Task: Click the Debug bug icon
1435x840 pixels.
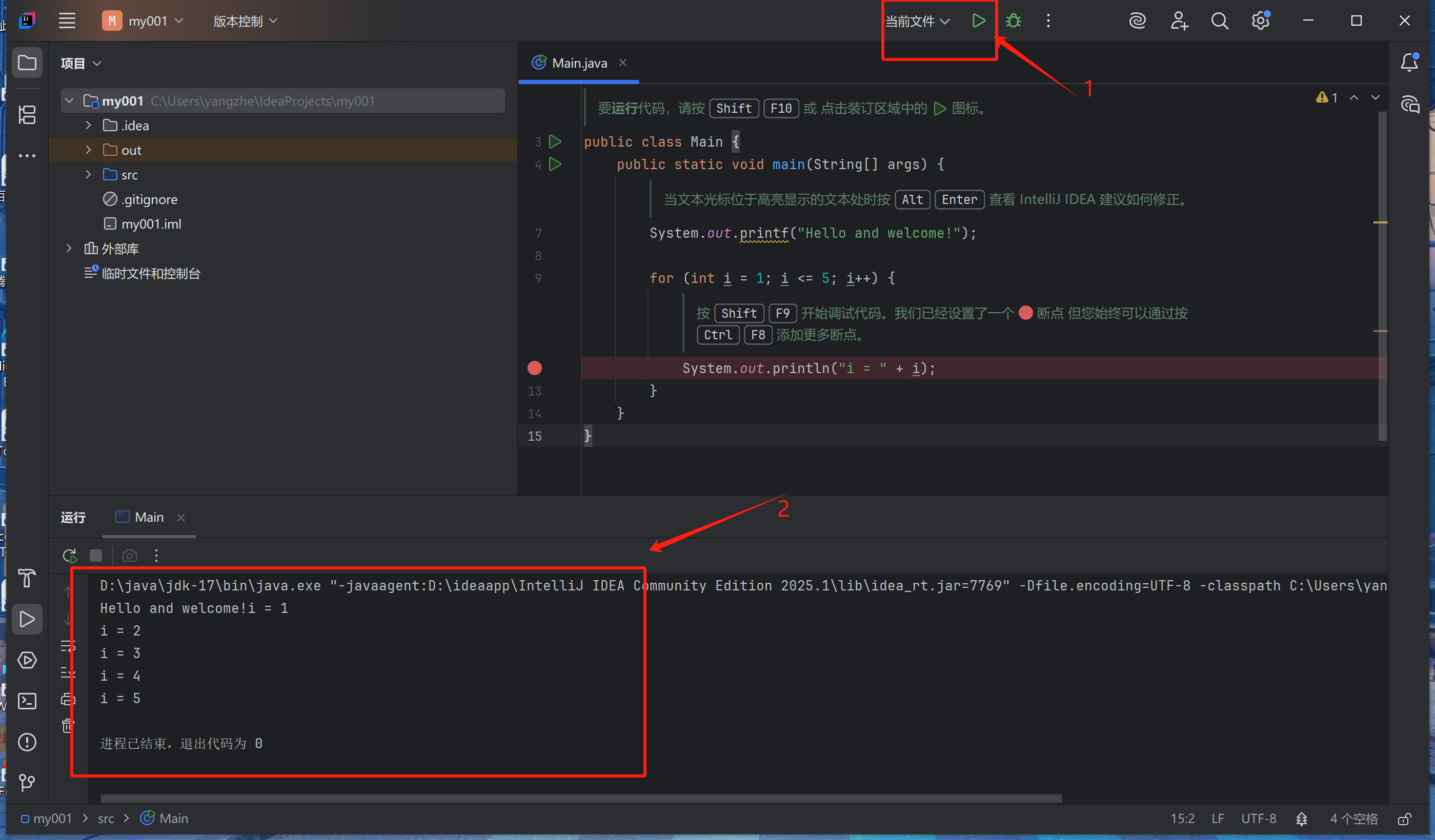Action: 1013,21
